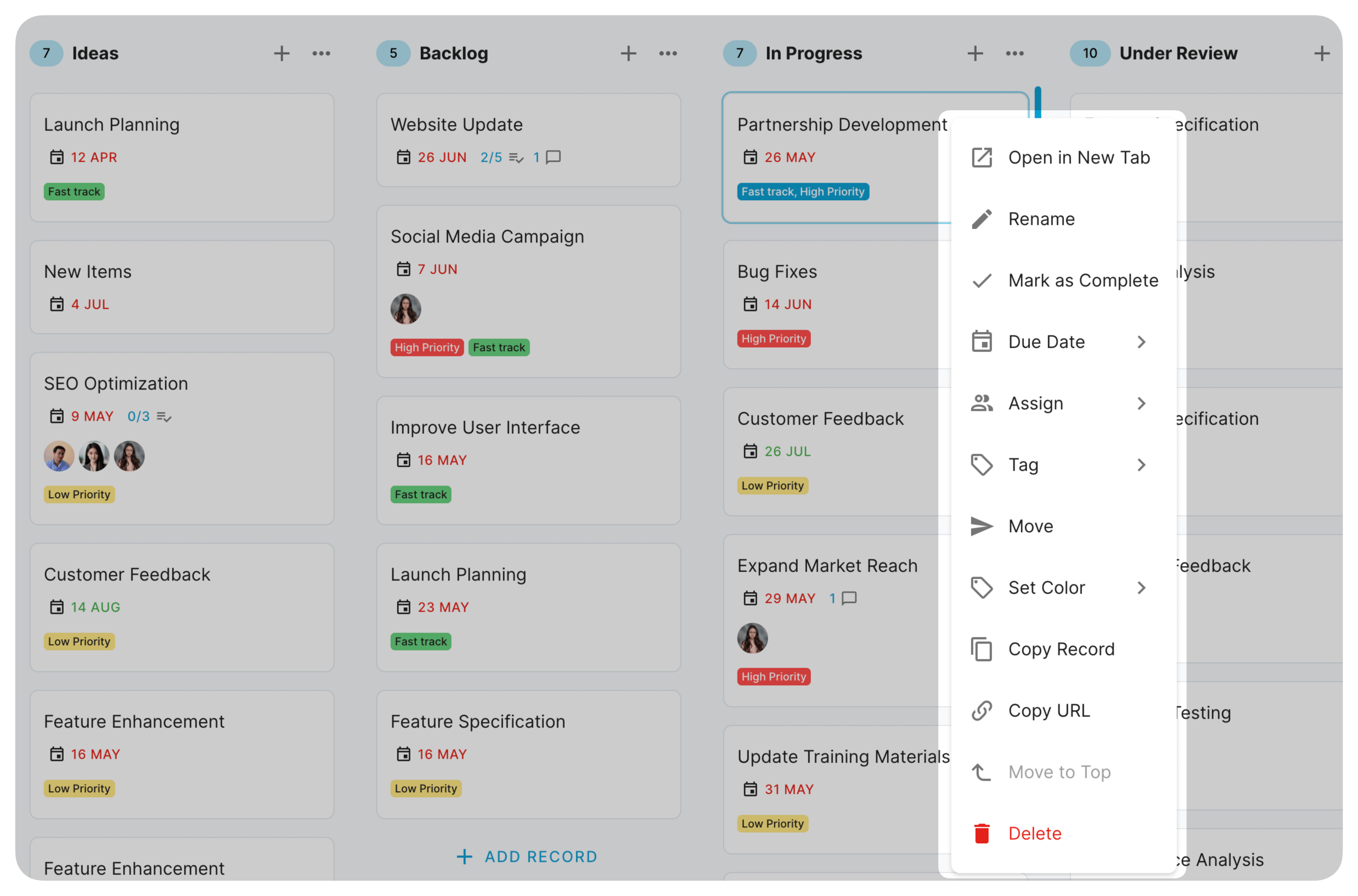Open the Feature Specification card in Backlog
The height and width of the screenshot is (896, 1358).
(x=528, y=755)
